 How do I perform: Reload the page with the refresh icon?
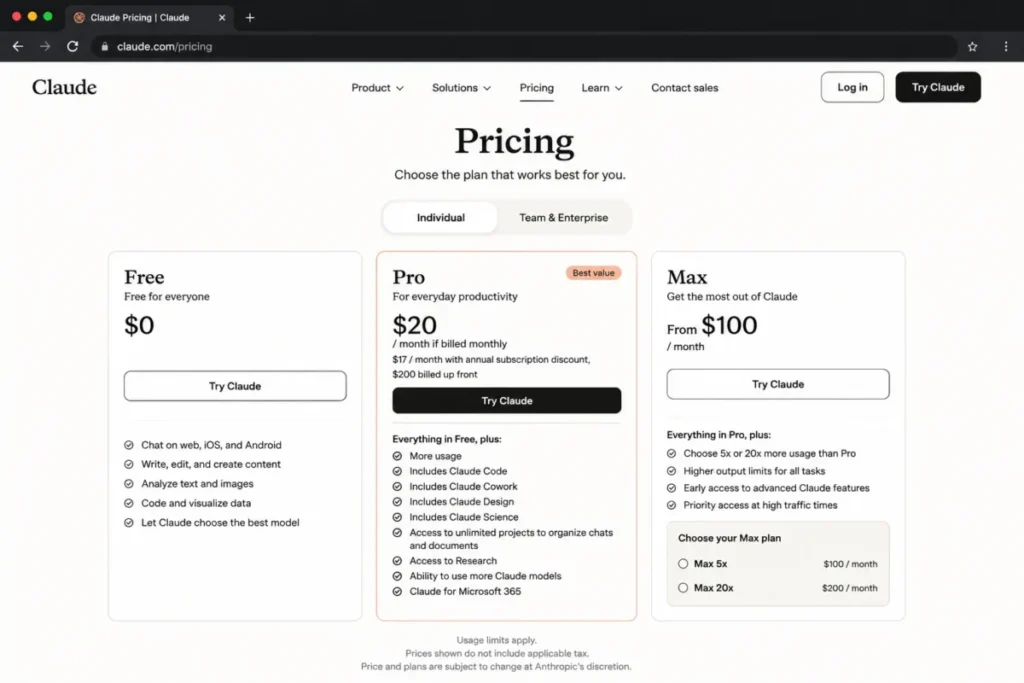pos(72,46)
